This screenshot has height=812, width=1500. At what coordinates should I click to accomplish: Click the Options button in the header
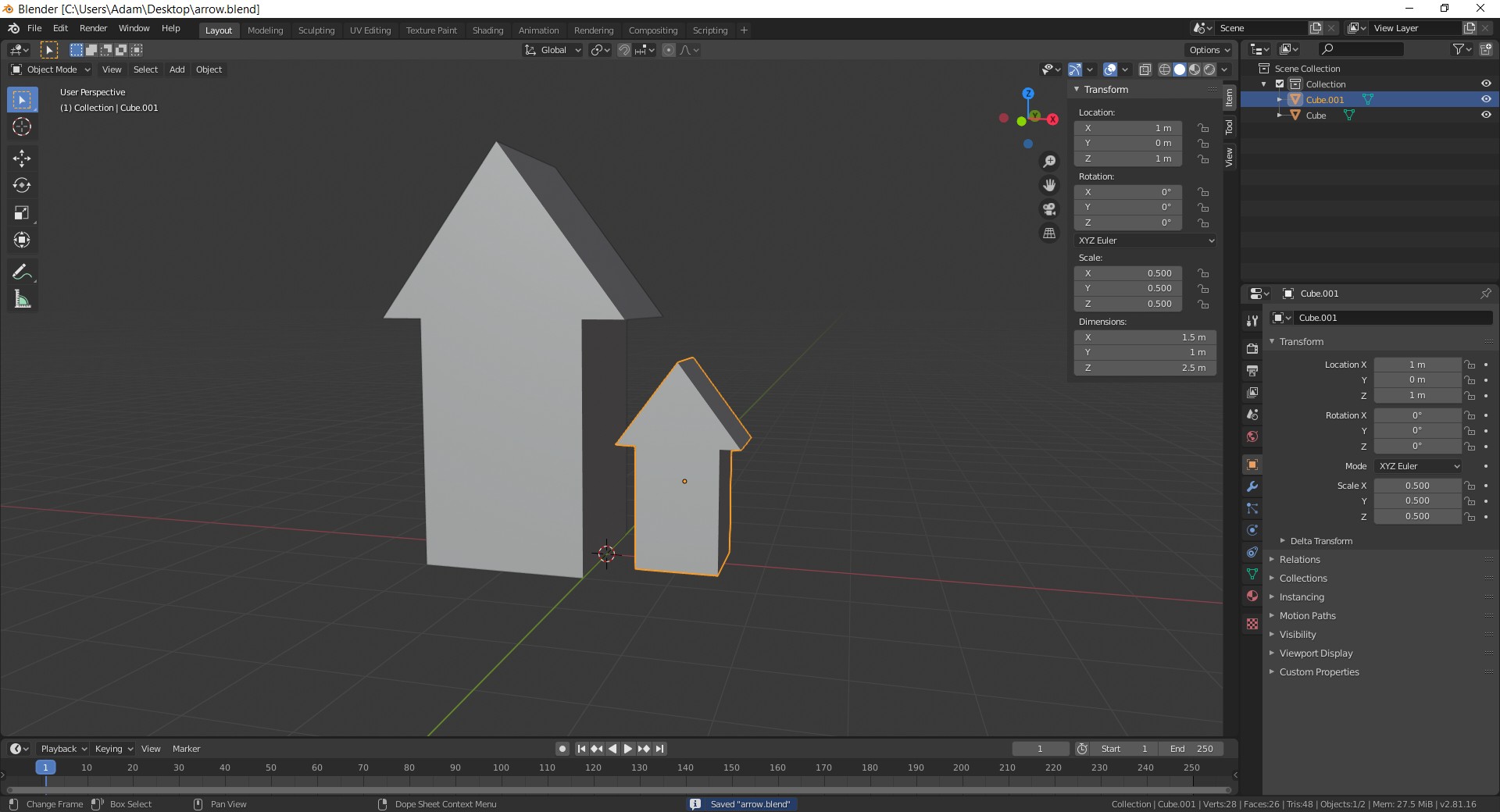pos(1208,49)
